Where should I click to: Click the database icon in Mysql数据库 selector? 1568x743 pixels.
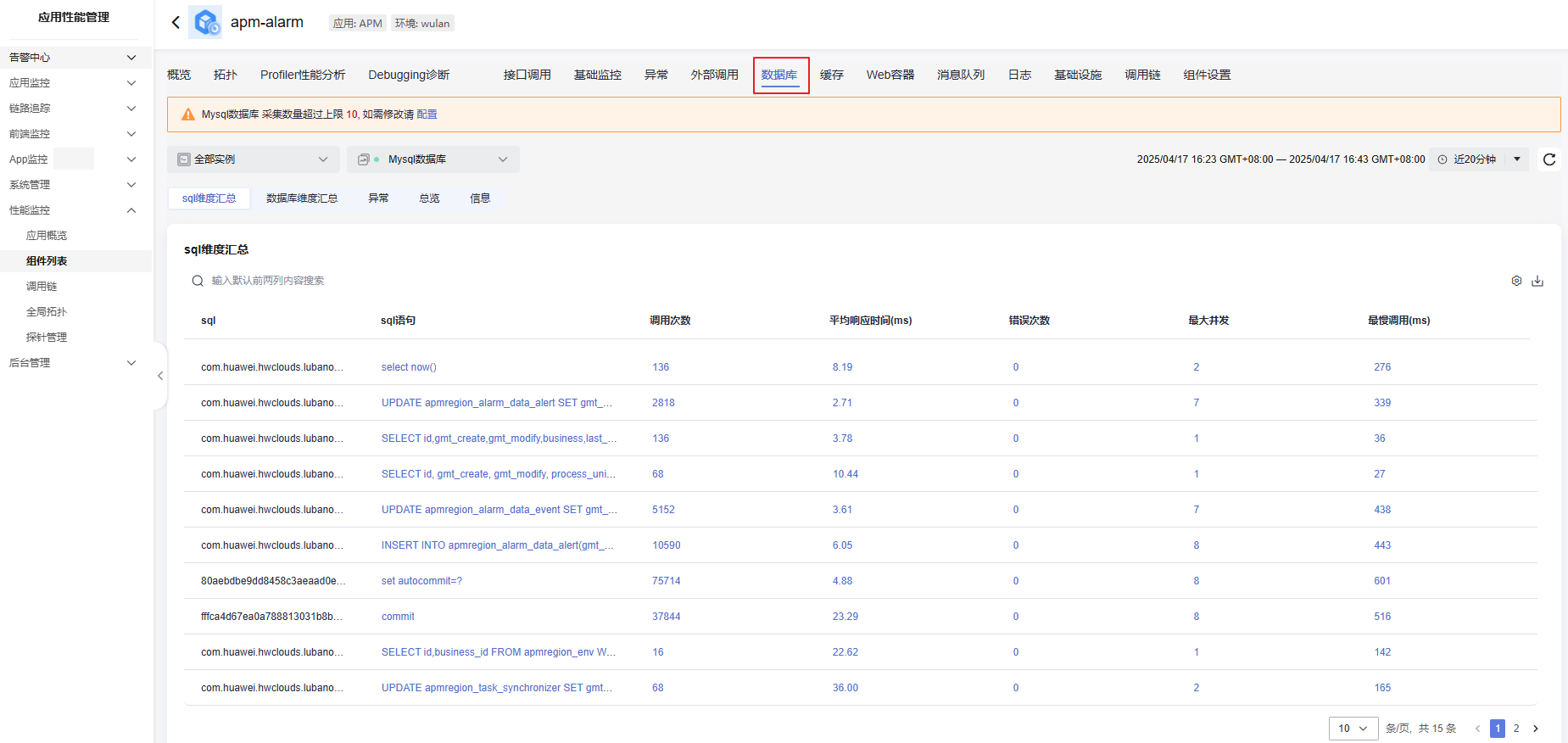pyautogui.click(x=364, y=159)
